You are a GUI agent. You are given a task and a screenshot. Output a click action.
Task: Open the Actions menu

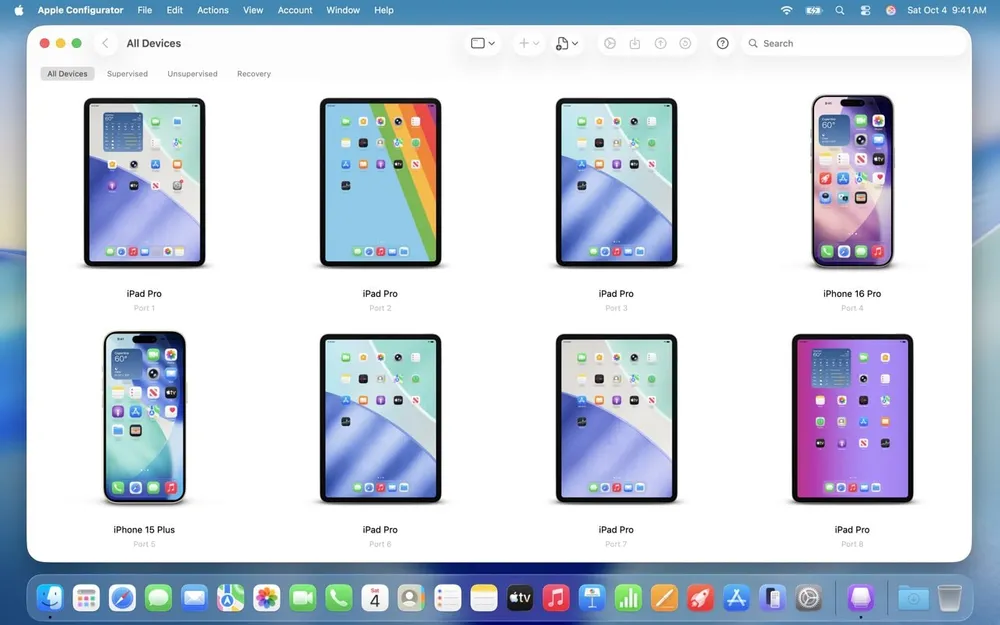click(213, 10)
